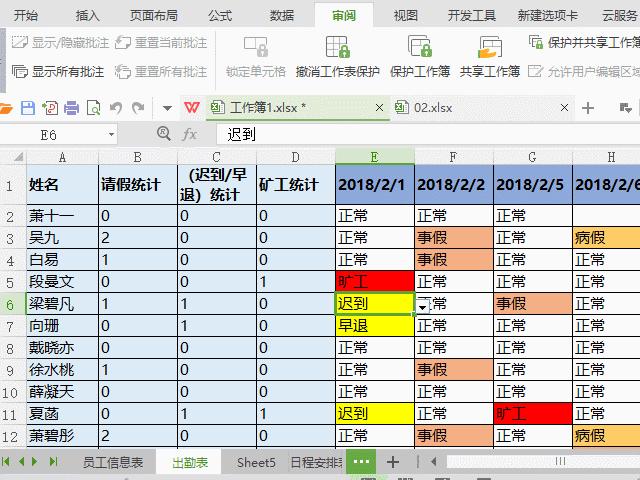The height and width of the screenshot is (480, 640).
Task: Open a file with the folder icon
Action: (x=6, y=108)
